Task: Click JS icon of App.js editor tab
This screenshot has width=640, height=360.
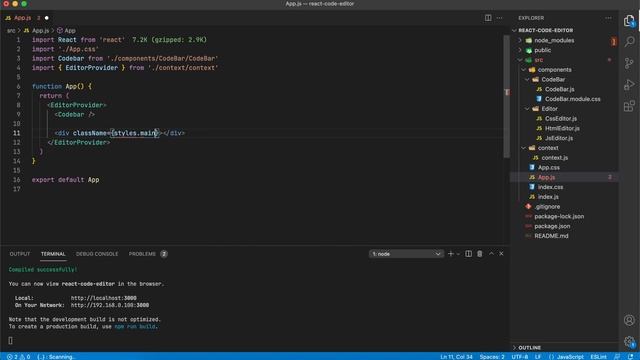Action: [8, 18]
